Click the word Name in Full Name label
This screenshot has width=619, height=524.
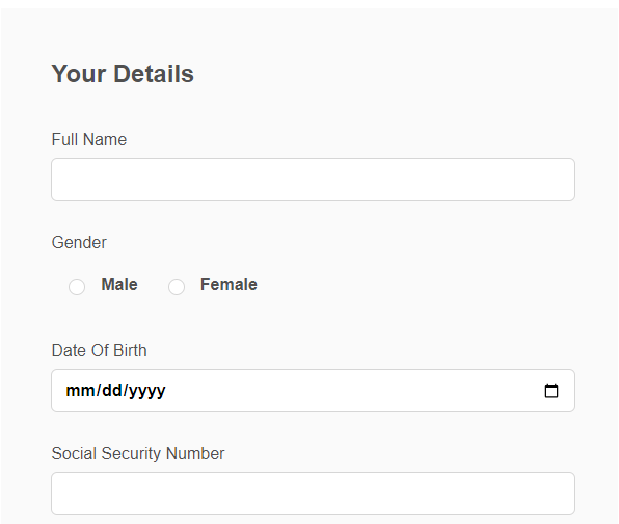(x=105, y=139)
